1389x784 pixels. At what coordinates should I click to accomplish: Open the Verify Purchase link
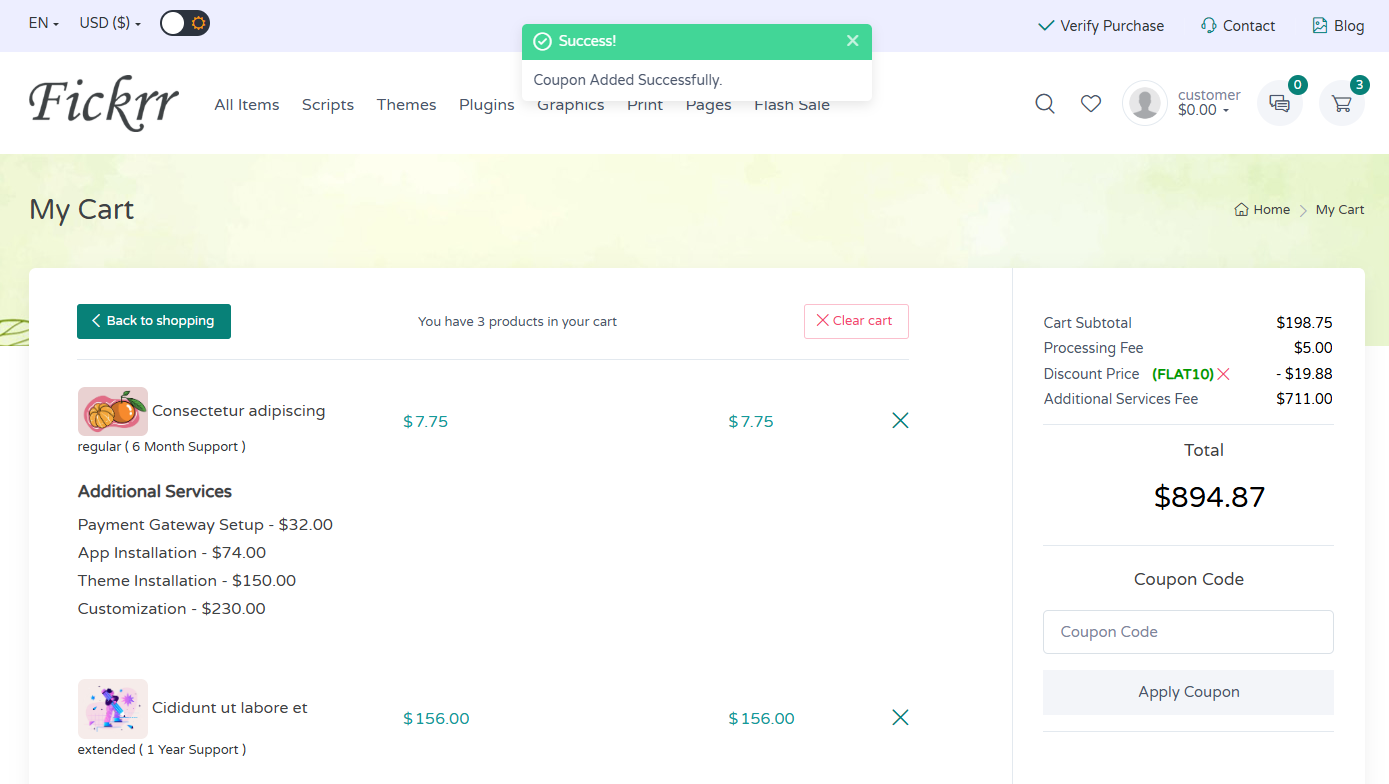click(x=1101, y=26)
